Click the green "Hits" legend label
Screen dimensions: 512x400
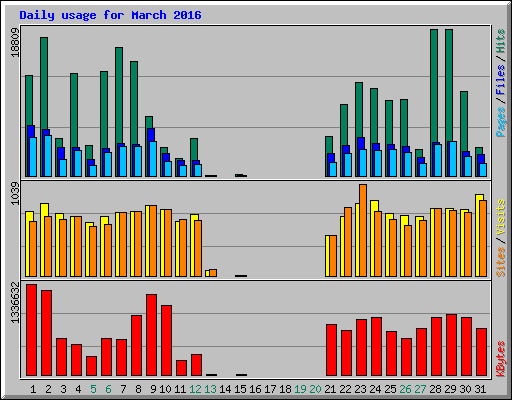click(x=501, y=42)
